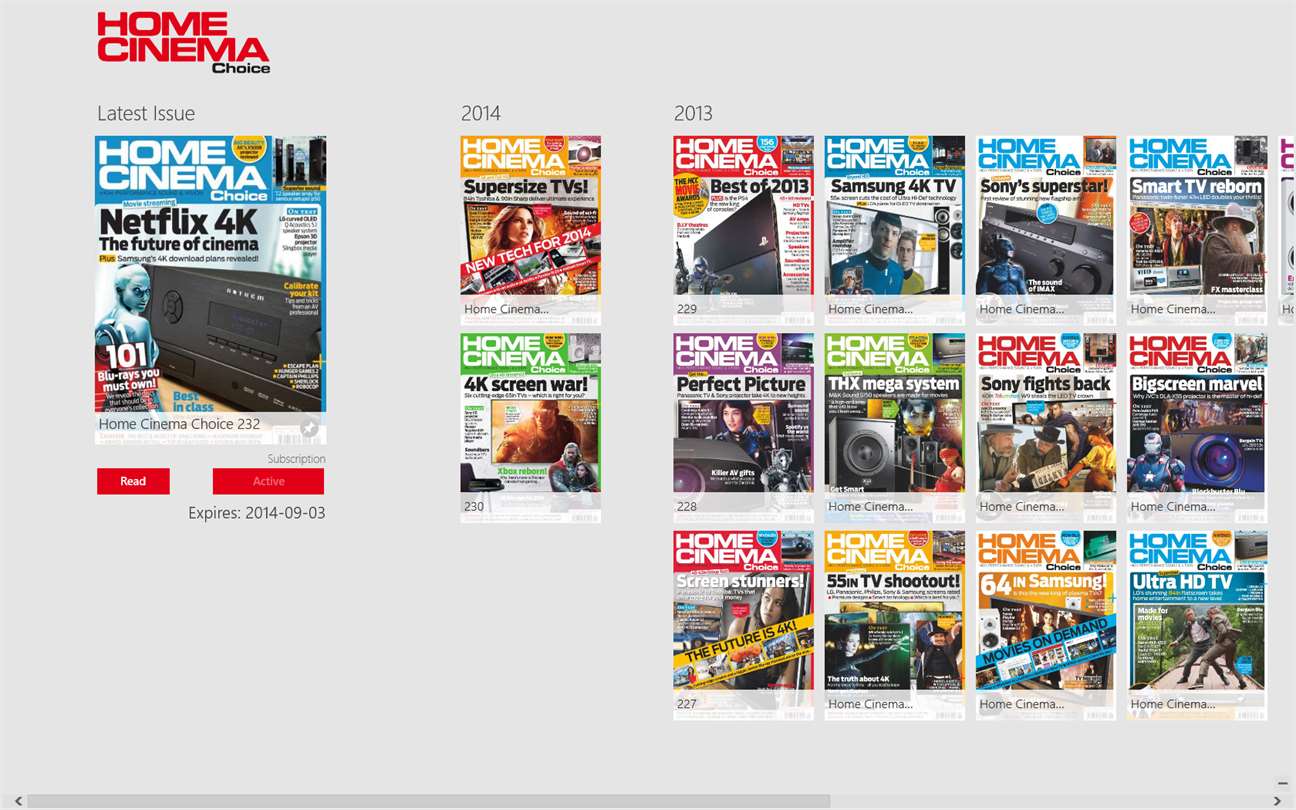Viewport: 1296px width, 810px height.
Task: Open the Netflix 4K latest issue cover
Action: [210, 290]
